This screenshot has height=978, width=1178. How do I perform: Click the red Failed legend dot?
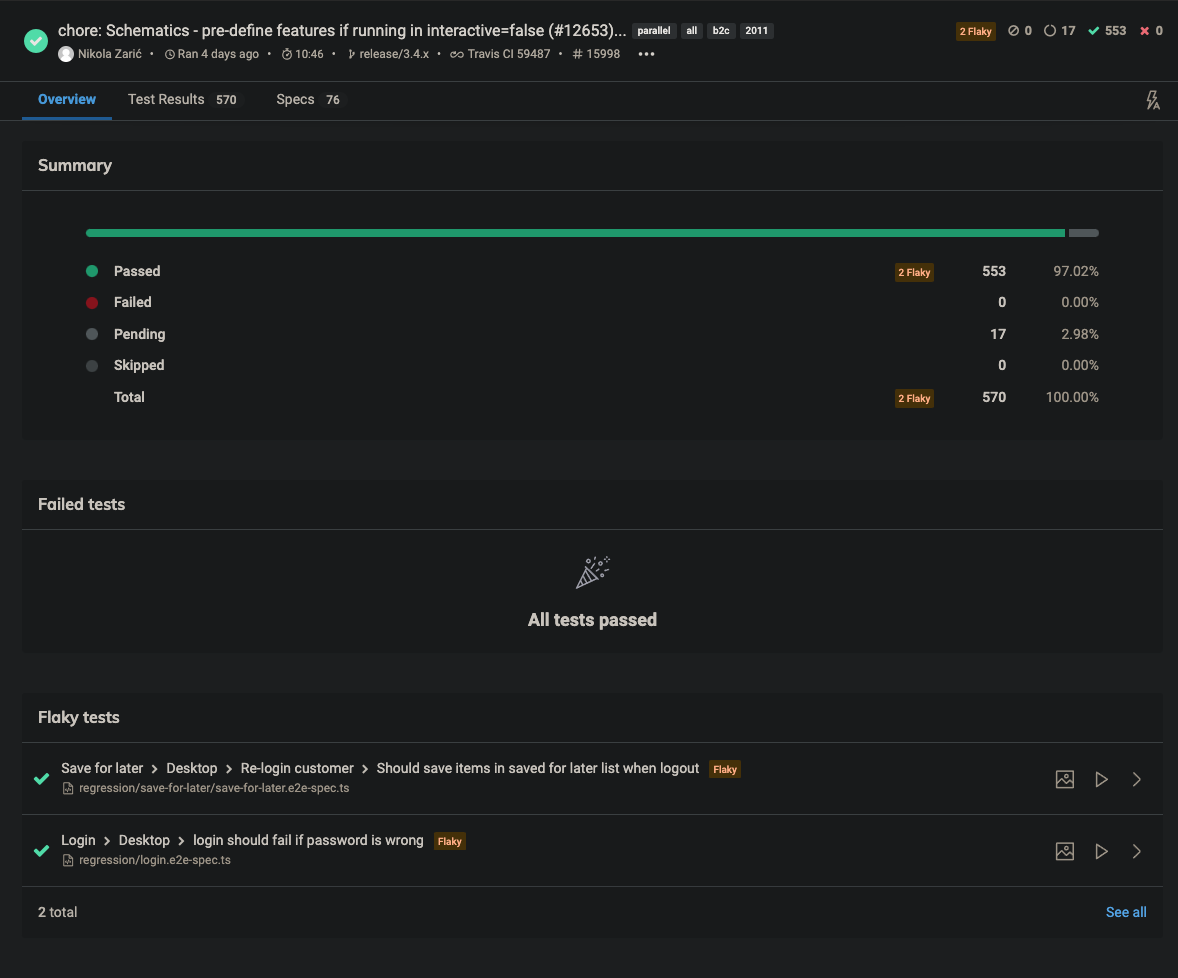click(92, 303)
